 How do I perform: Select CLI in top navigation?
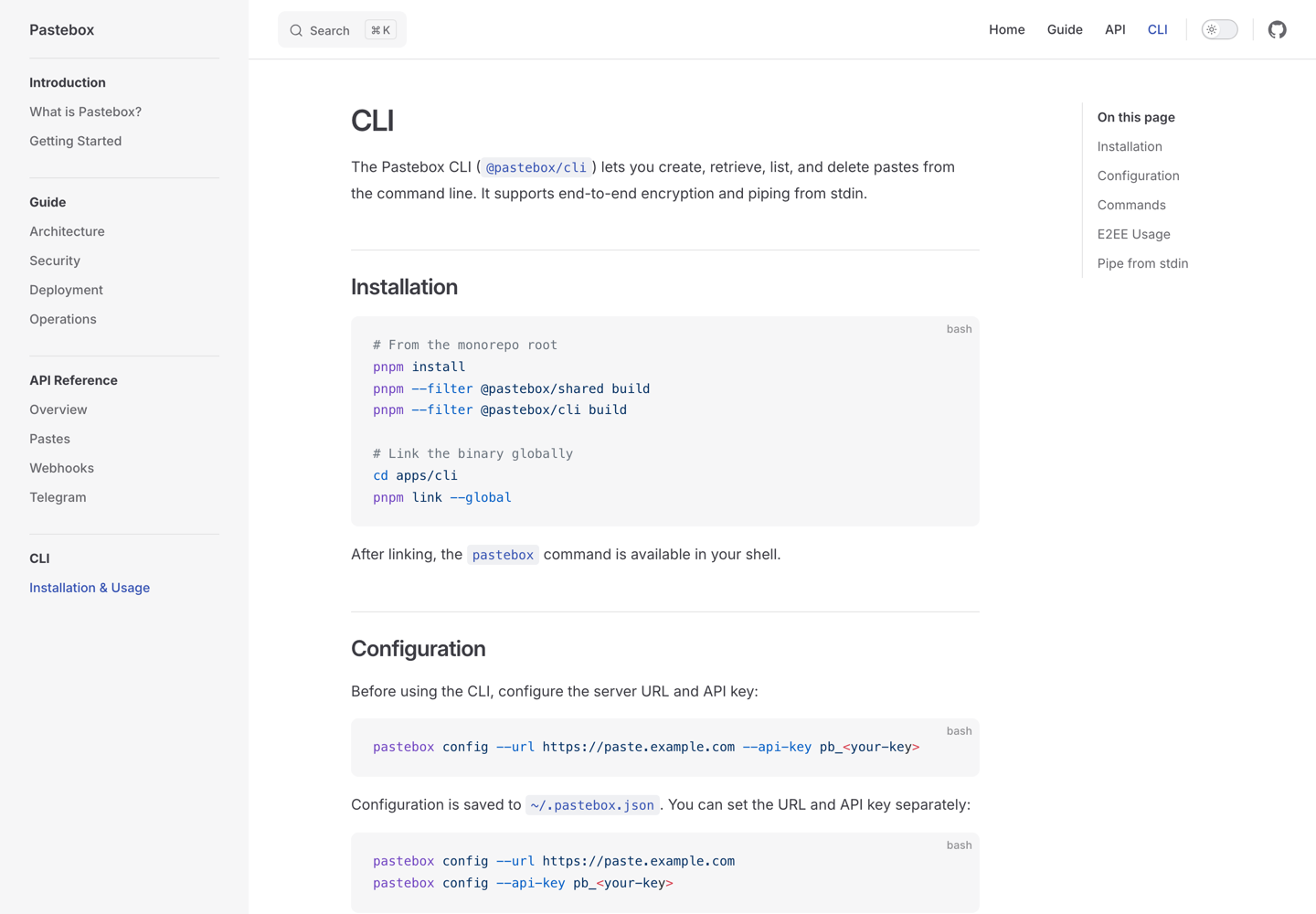(1157, 29)
